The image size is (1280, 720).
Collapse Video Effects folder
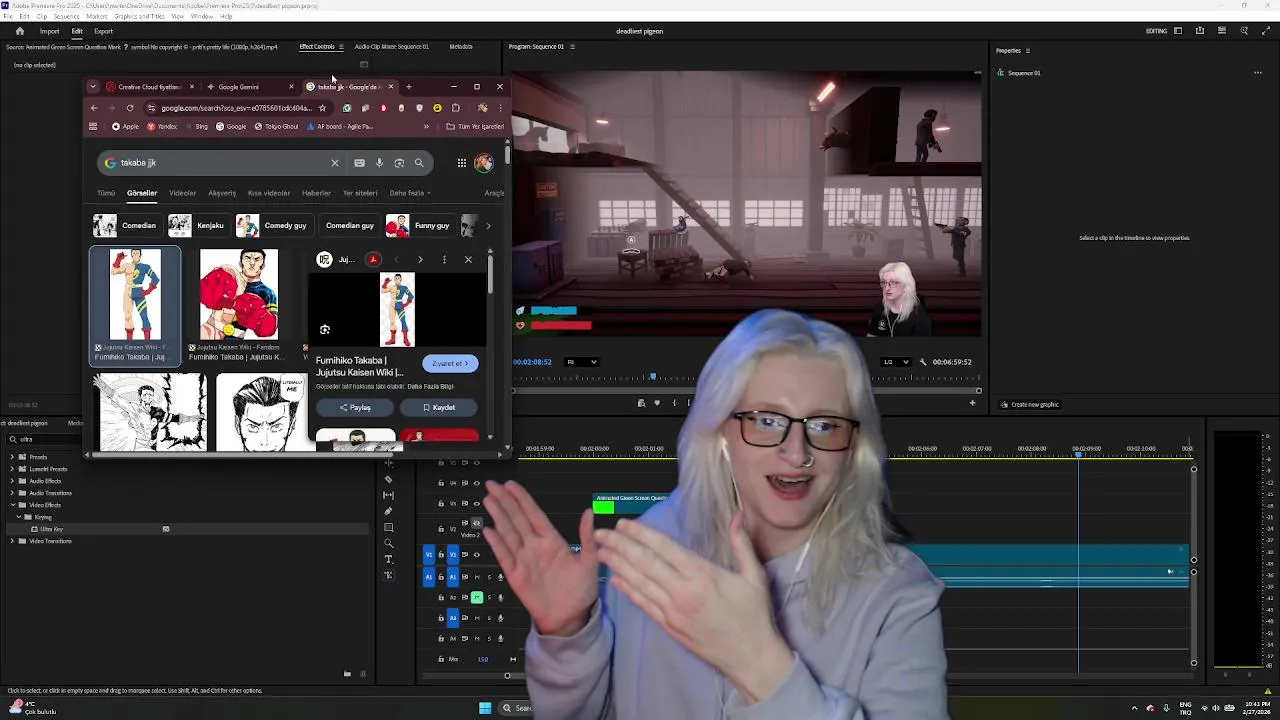click(12, 505)
